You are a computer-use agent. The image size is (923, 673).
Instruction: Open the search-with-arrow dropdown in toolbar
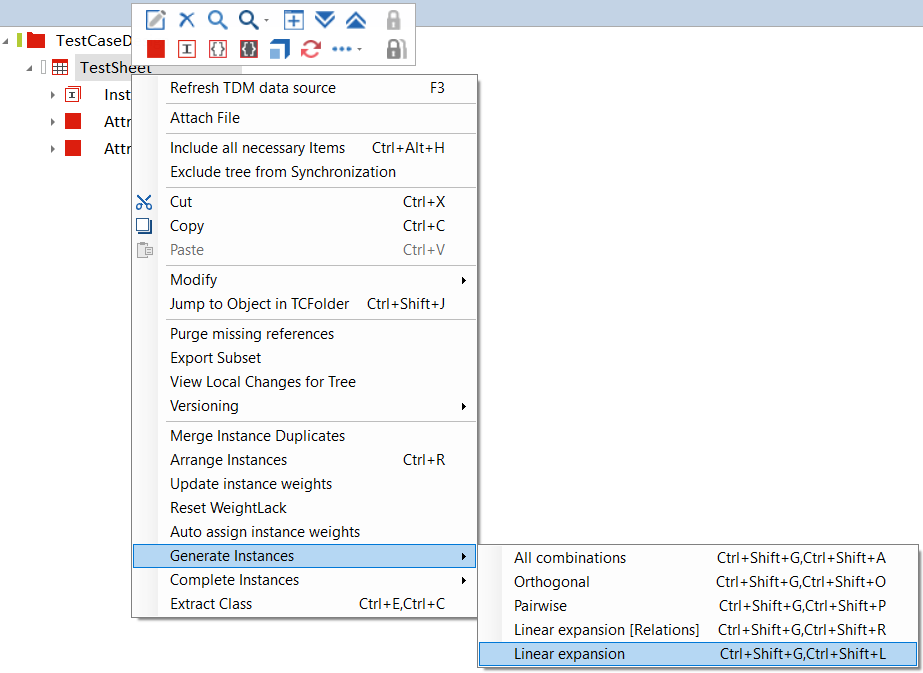pos(251,19)
